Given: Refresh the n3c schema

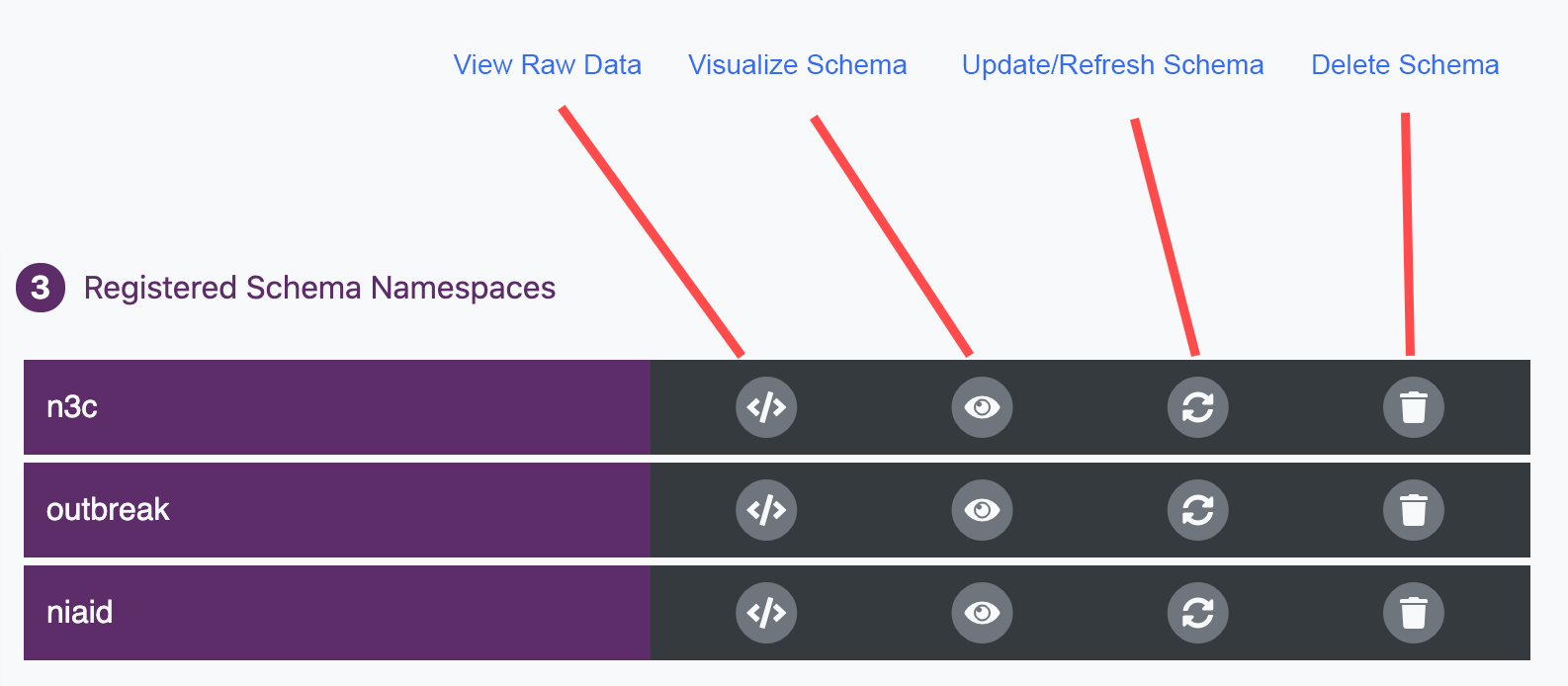Looking at the screenshot, I should click(1197, 407).
